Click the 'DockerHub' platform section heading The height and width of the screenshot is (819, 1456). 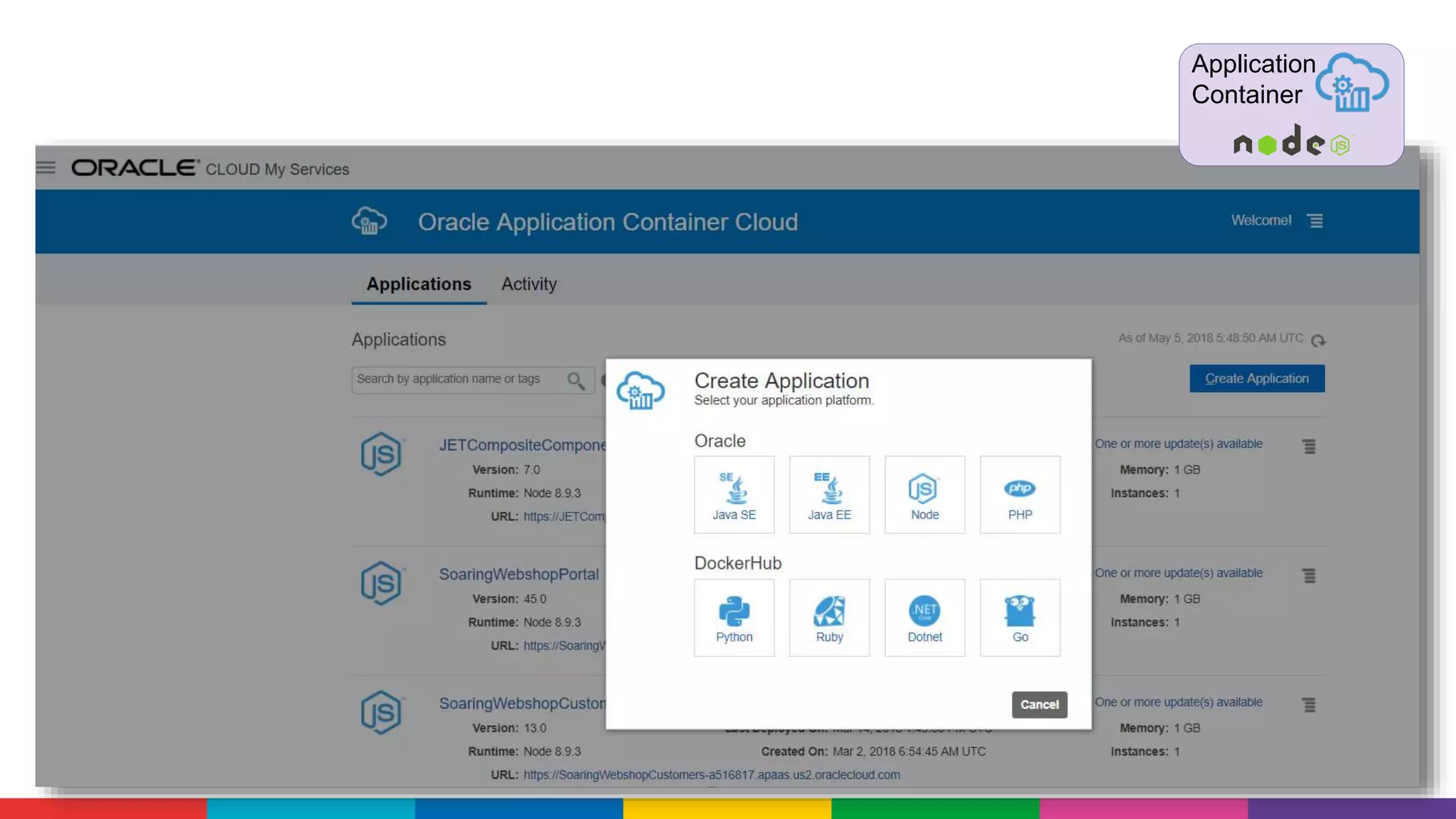738,563
